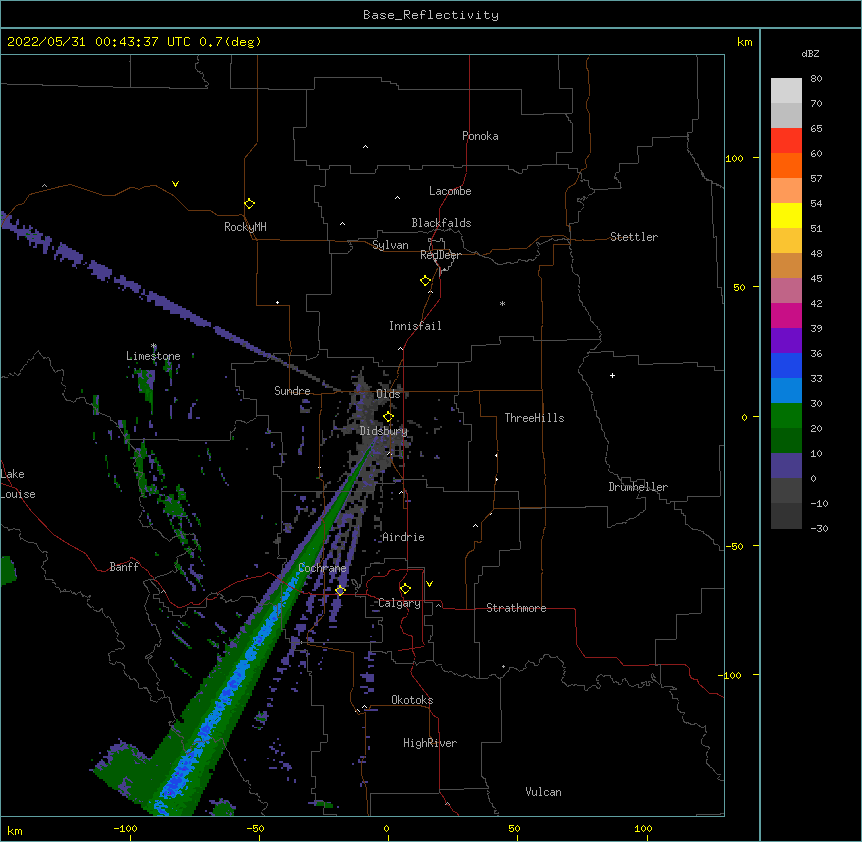Screen dimensions: 862x842
Task: Select the purple 39-36 dBZ legend swatch
Action: [786, 340]
